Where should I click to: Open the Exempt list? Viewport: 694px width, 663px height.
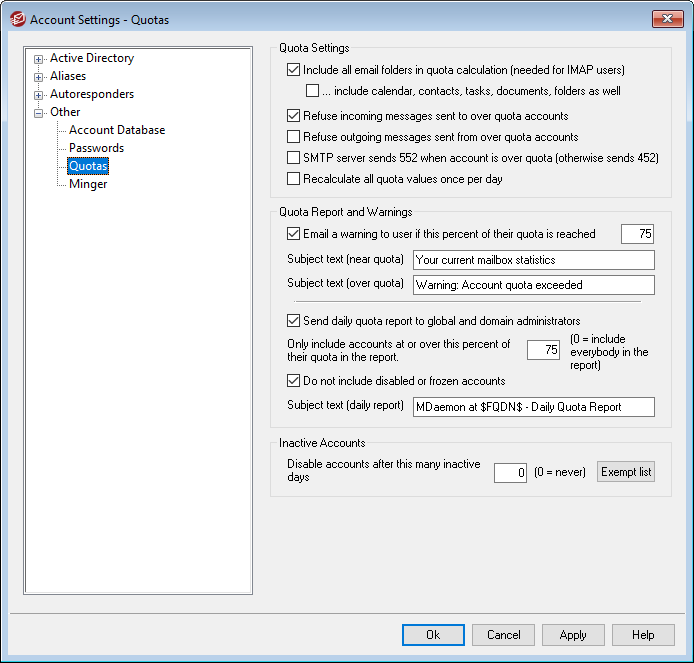click(x=625, y=472)
